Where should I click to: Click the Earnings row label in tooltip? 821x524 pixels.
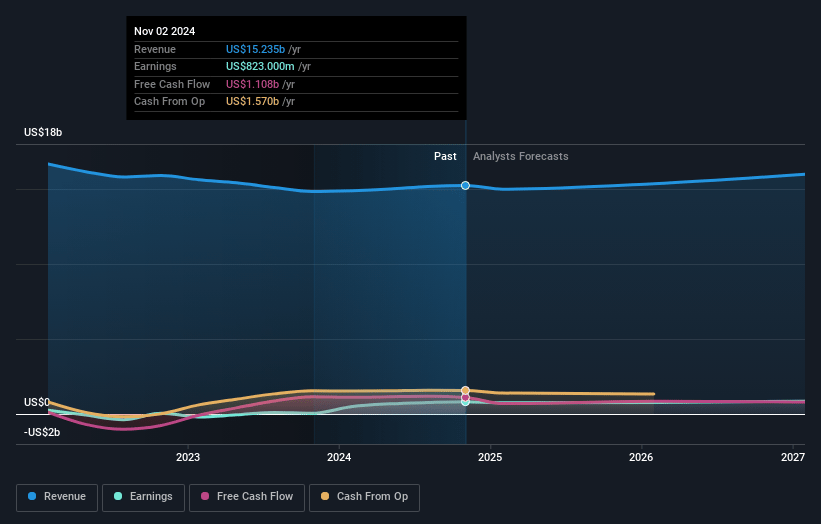coord(156,66)
